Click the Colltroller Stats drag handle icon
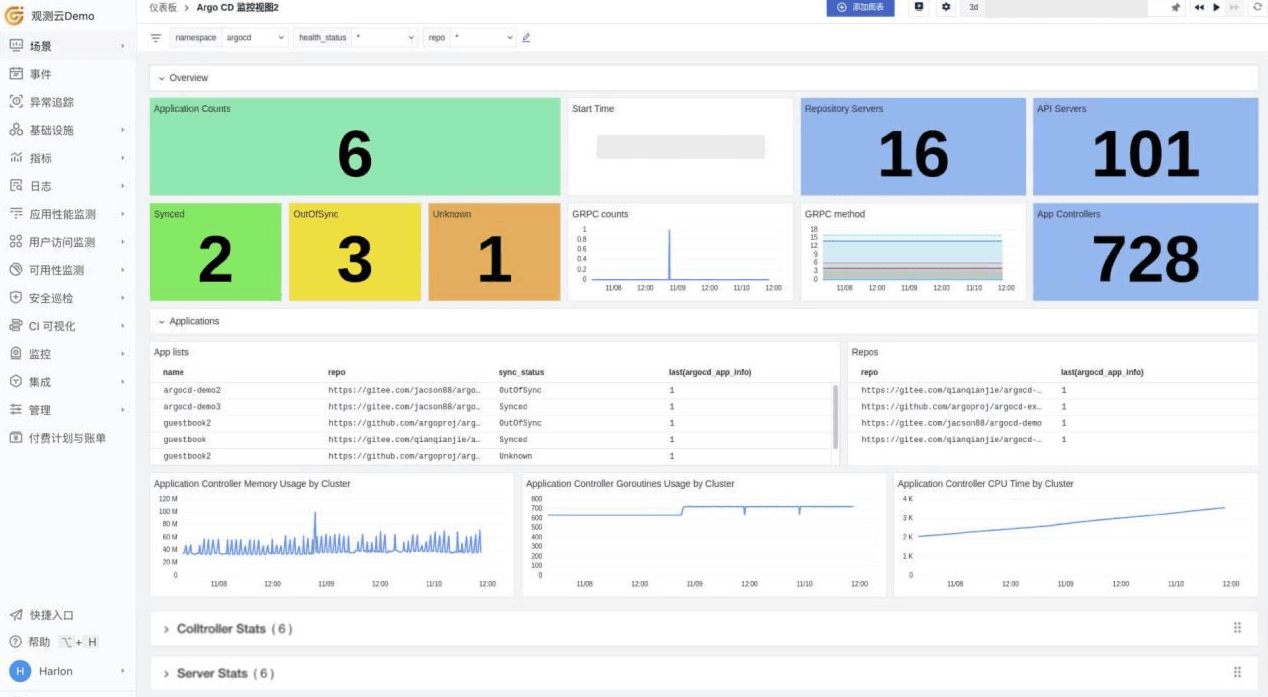Screen dimensions: 1268x697 [1237, 628]
